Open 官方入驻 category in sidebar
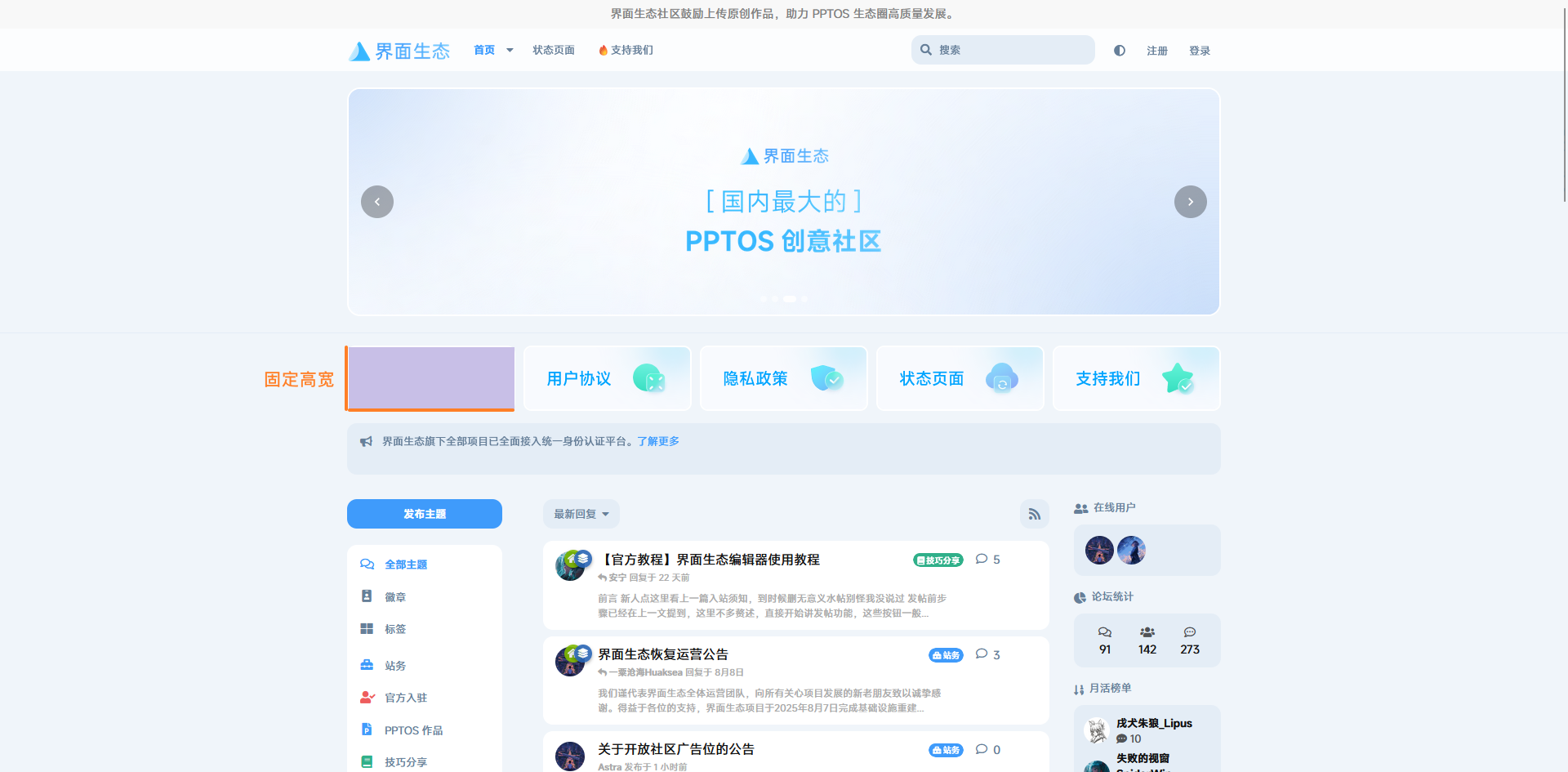The width and height of the screenshot is (1568, 772). click(x=405, y=698)
